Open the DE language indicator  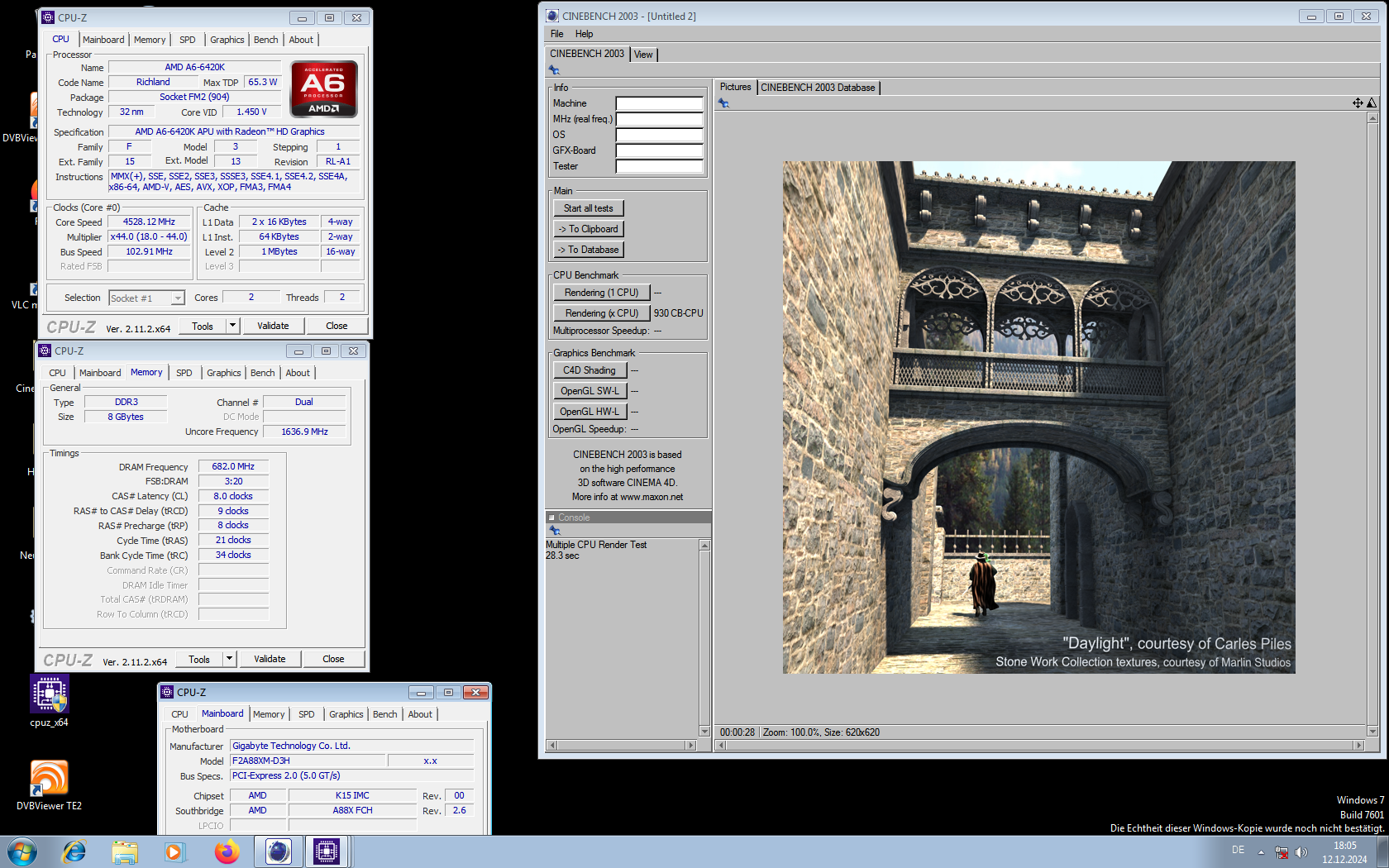click(x=1238, y=850)
